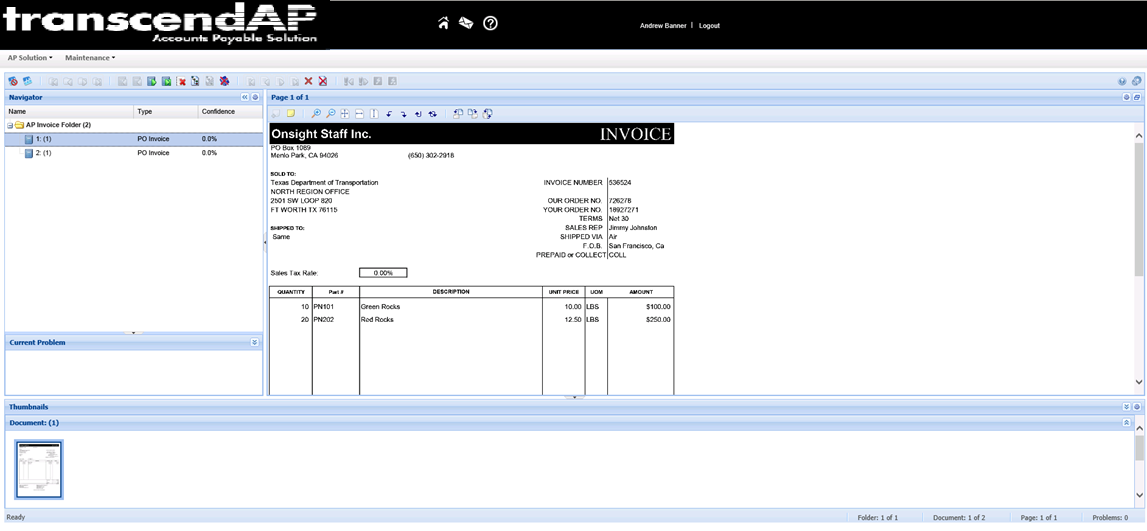Collapse the Thumbnails panel

pos(1127,406)
